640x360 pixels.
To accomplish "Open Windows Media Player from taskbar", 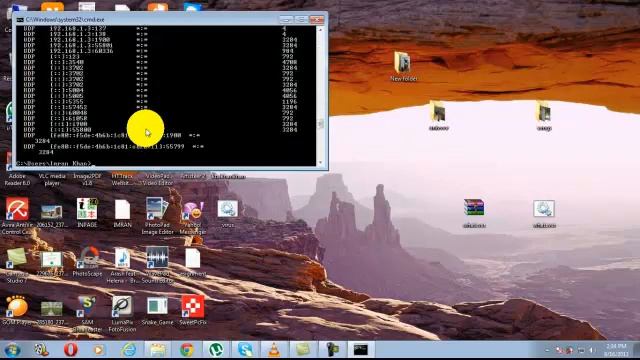I will (99, 350).
